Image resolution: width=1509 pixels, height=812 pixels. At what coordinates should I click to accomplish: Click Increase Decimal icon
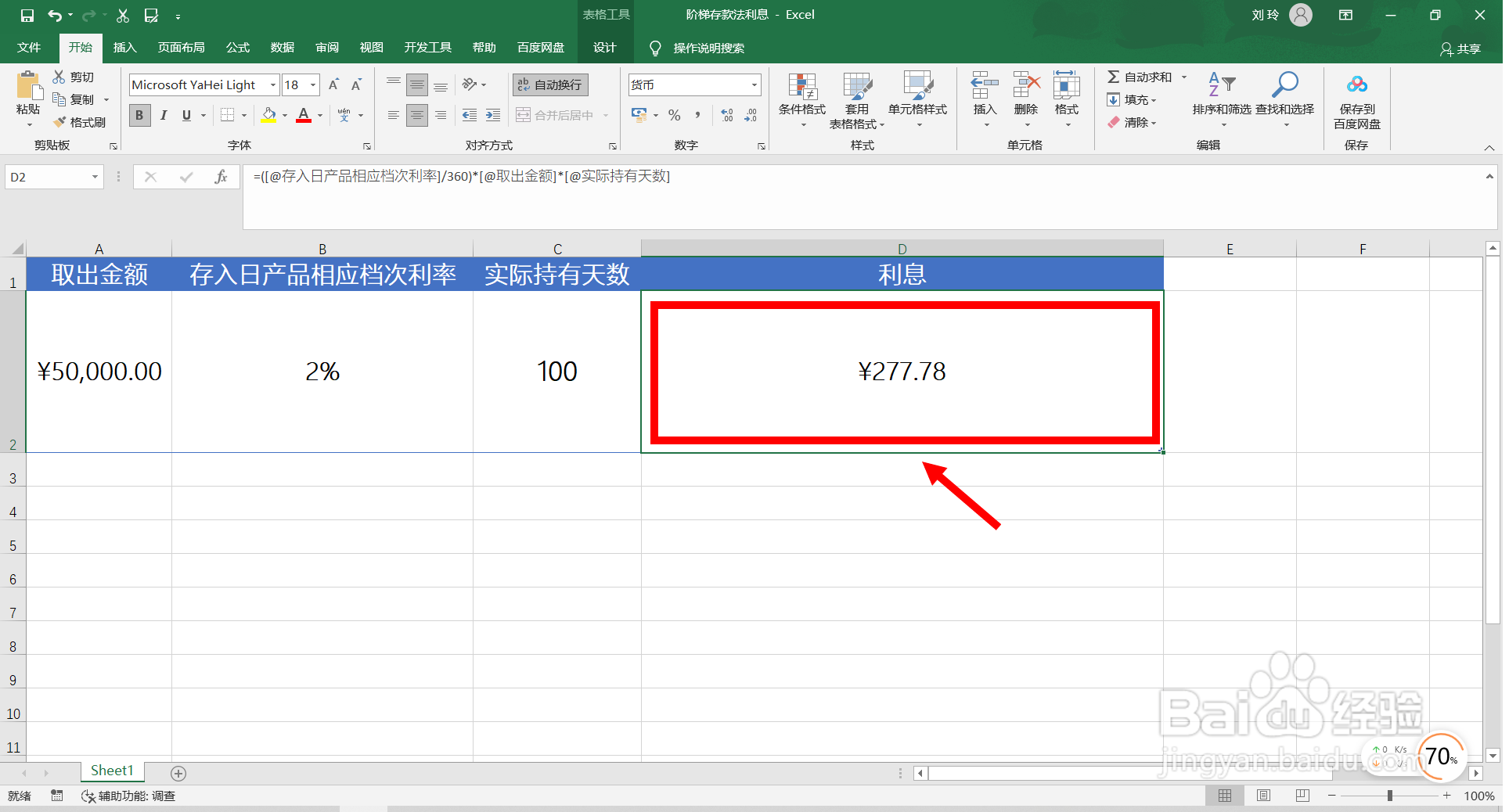pyautogui.click(x=727, y=115)
